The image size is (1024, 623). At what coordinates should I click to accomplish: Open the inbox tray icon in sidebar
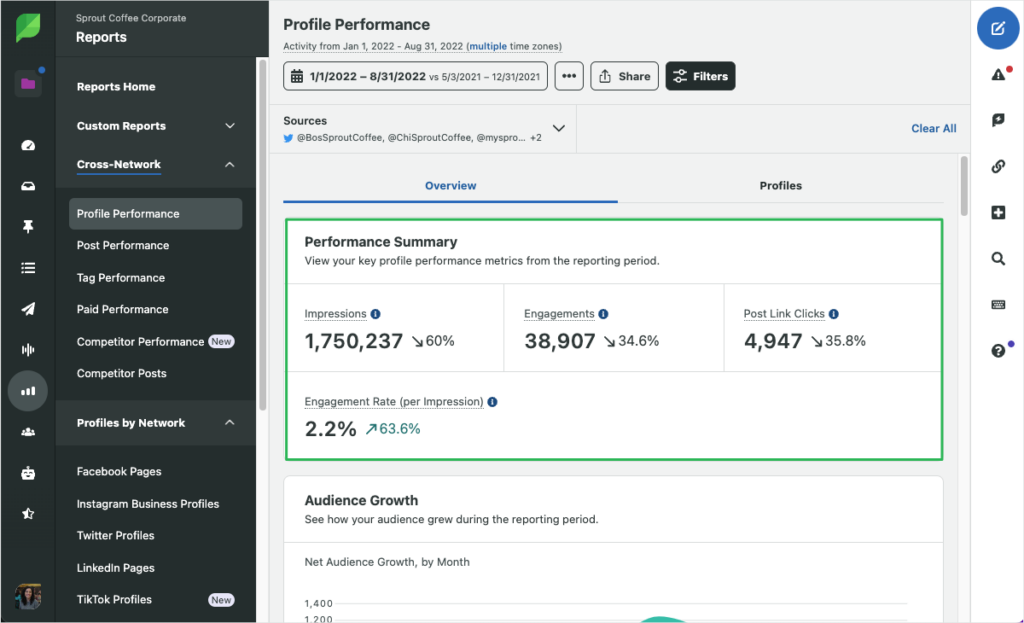click(x=28, y=186)
